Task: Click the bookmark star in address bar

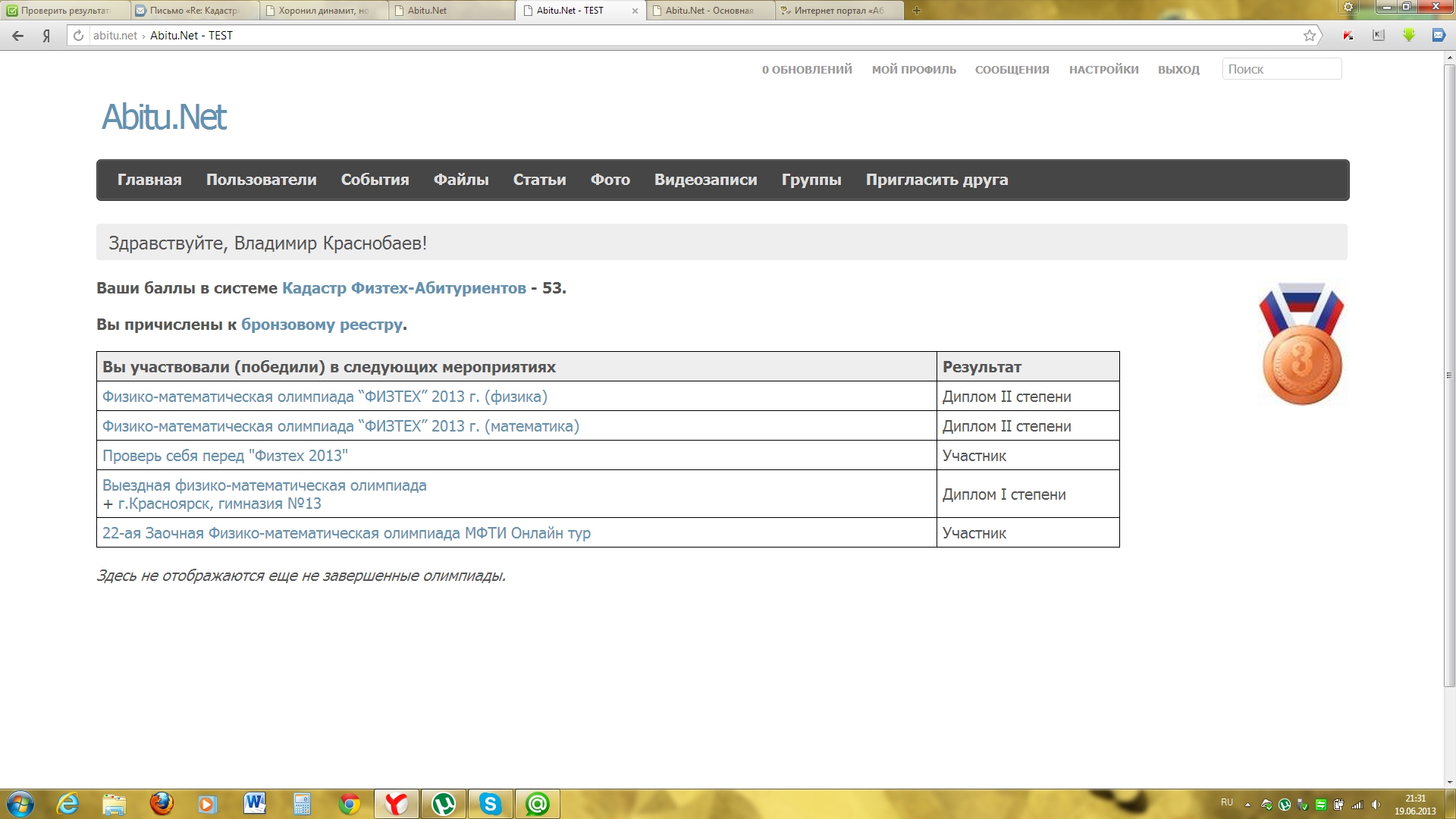Action: pyautogui.click(x=1309, y=36)
